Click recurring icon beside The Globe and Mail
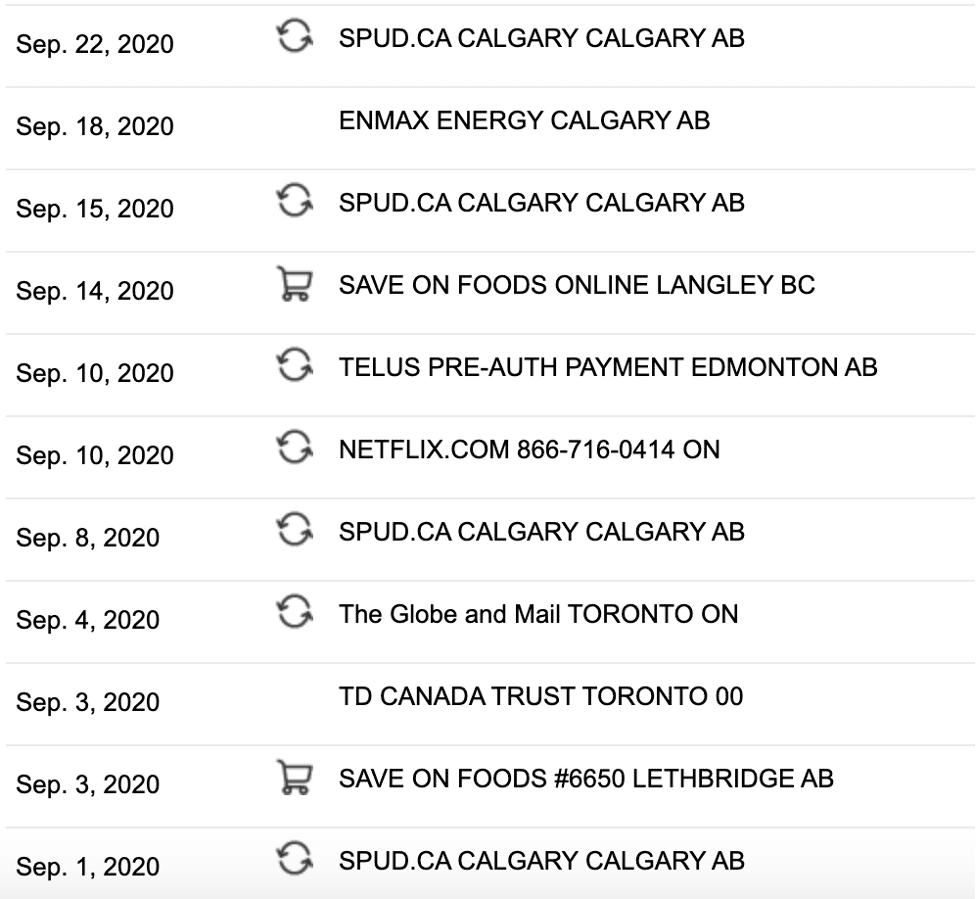This screenshot has width=977, height=899. [x=295, y=612]
